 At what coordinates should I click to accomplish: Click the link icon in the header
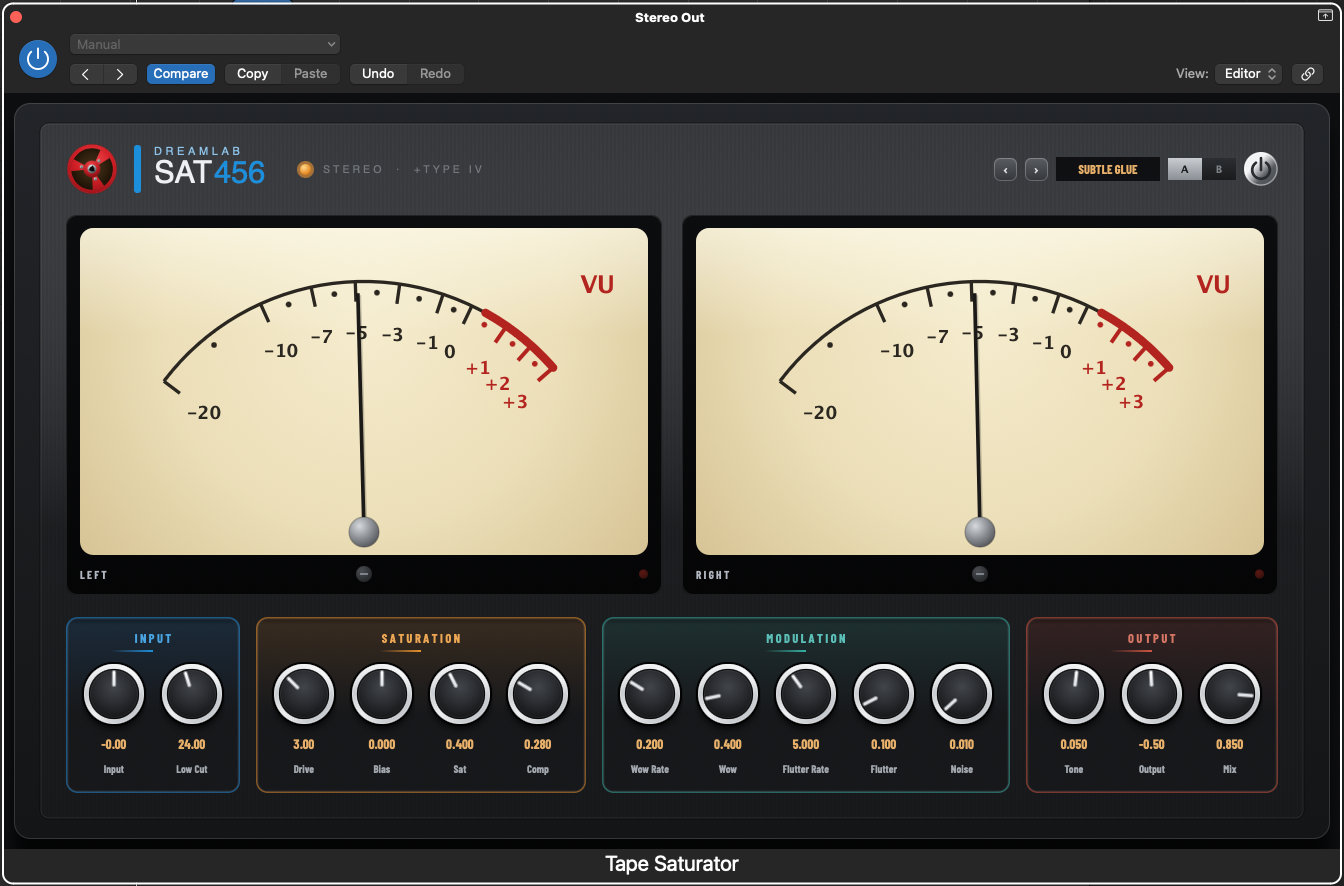[1307, 74]
